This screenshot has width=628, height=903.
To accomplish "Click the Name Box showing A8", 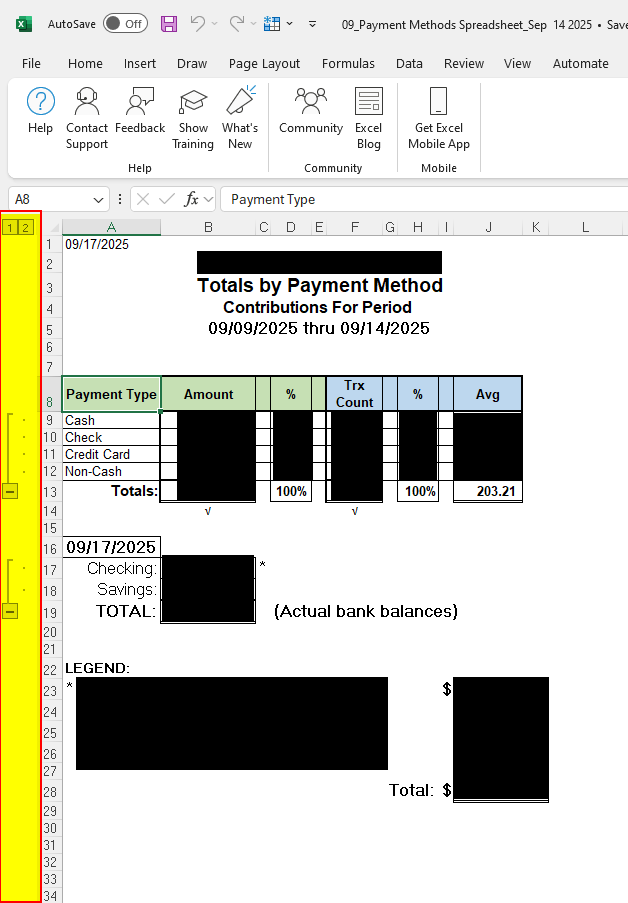I will 51,199.
